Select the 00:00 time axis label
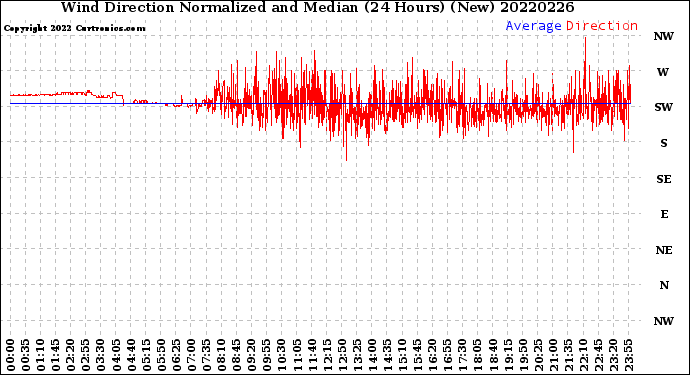Viewport: 690px width, 375px height. tap(10, 355)
